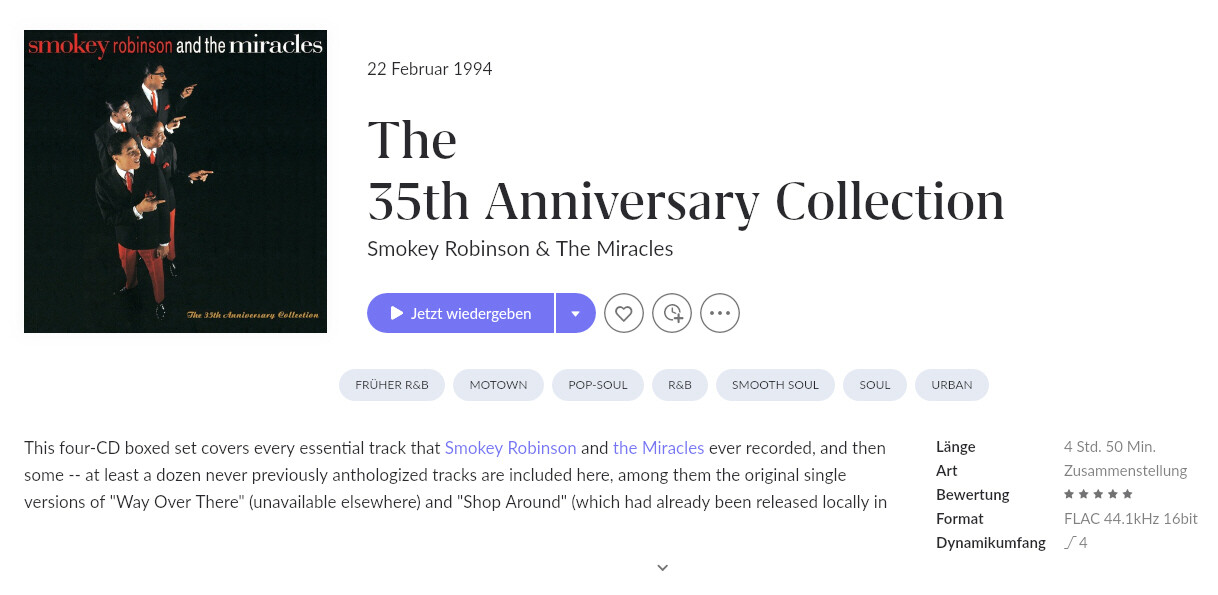Click artist name Smokey Robinson & The Miracles

(x=520, y=249)
